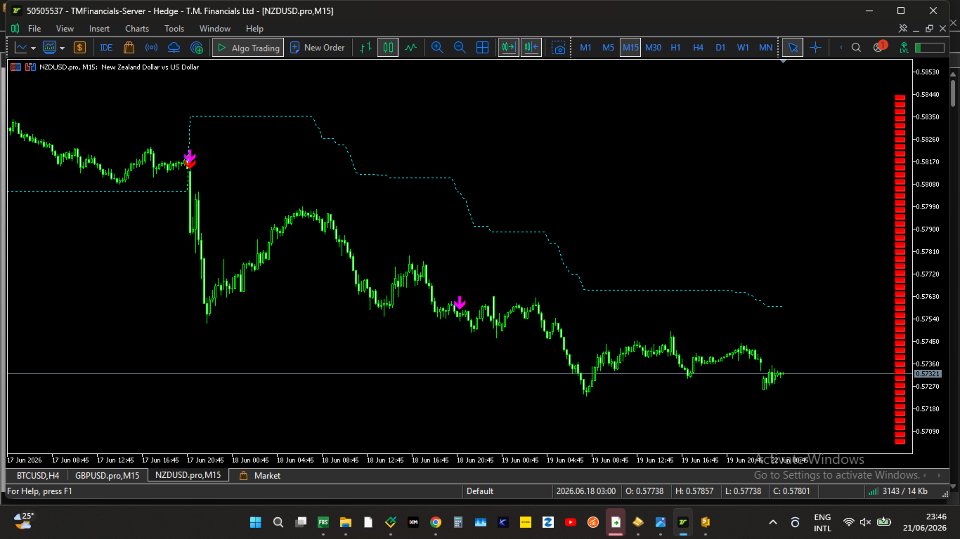The height and width of the screenshot is (539, 960).
Task: Click connection status 3143 / 14 Kb
Action: (x=899, y=491)
